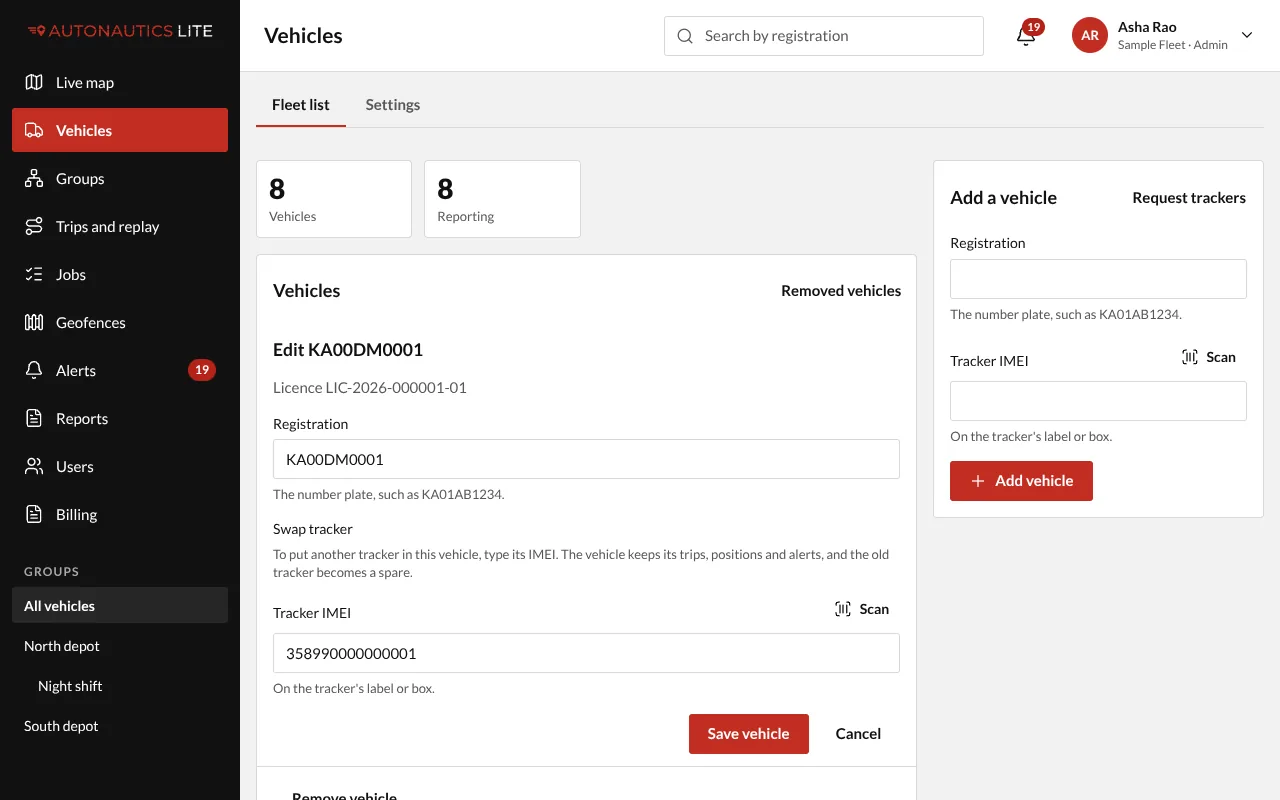The width and height of the screenshot is (1280, 800).
Task: Click the Vehicles truck icon in sidebar
Action: (x=34, y=130)
